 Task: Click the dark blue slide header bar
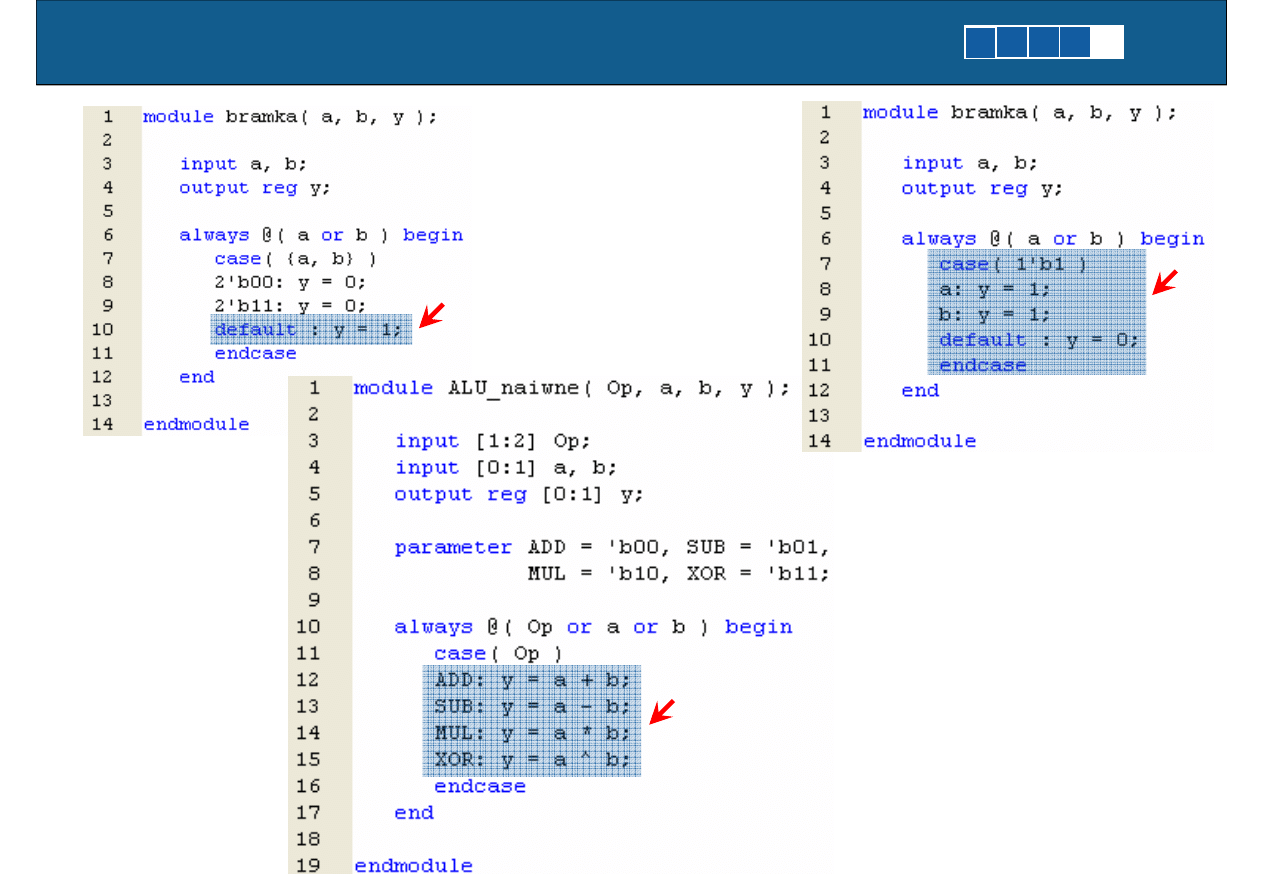500,43
